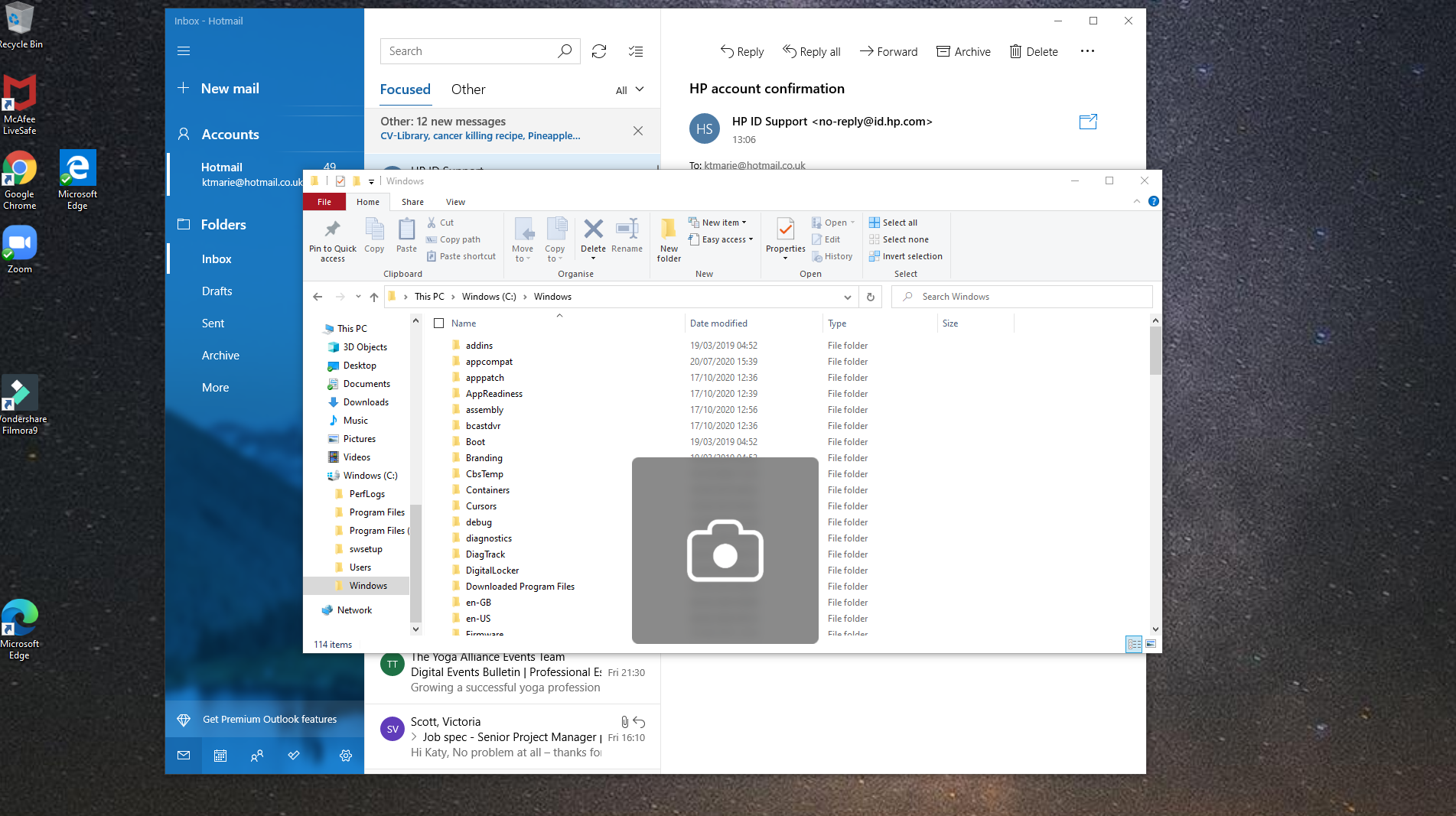Screen dimensions: 1456x816
Task: Open the calendar icon in Mail's bottom bar
Action: pos(220,756)
